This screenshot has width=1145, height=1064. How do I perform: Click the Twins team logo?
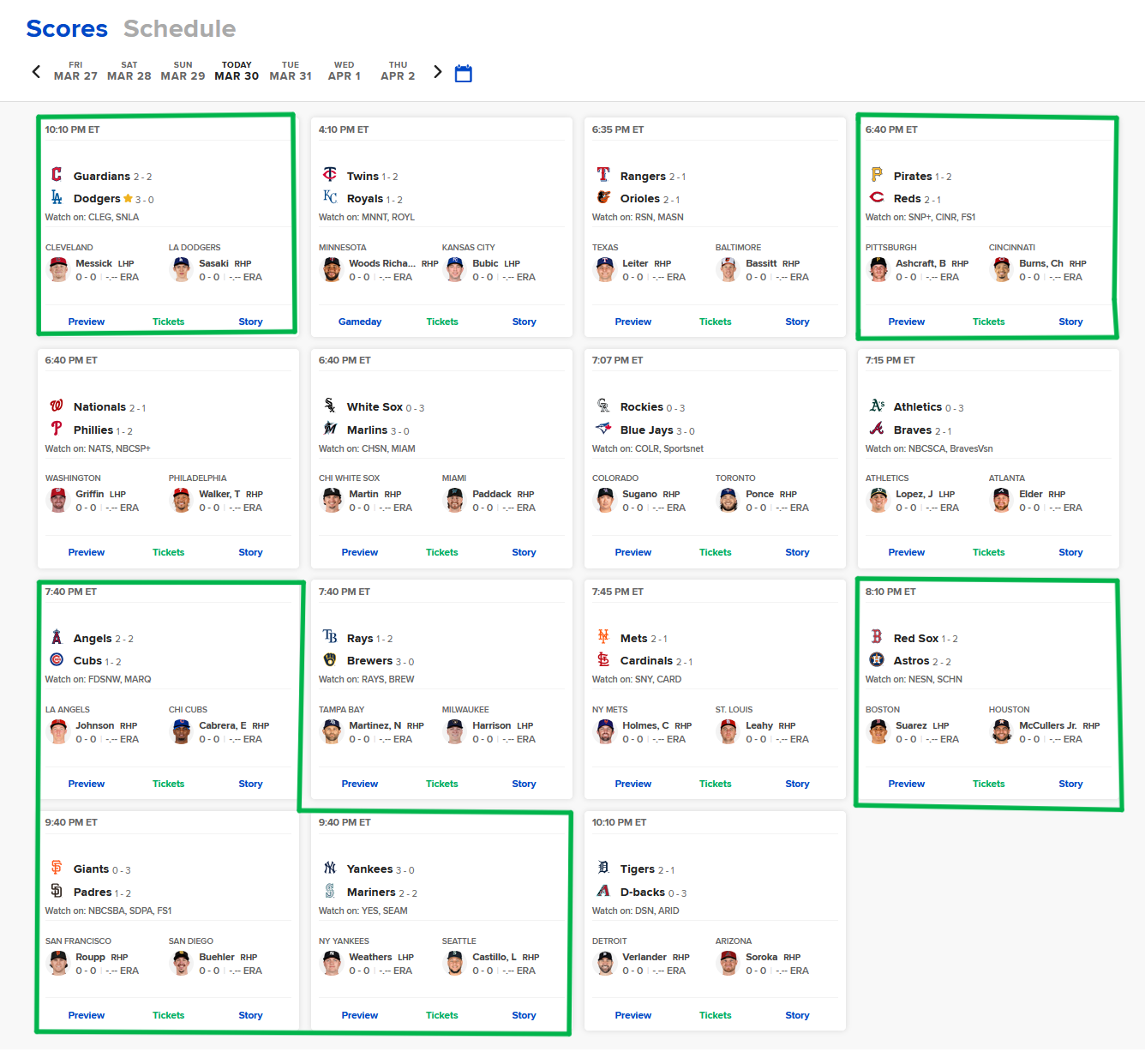[330, 175]
